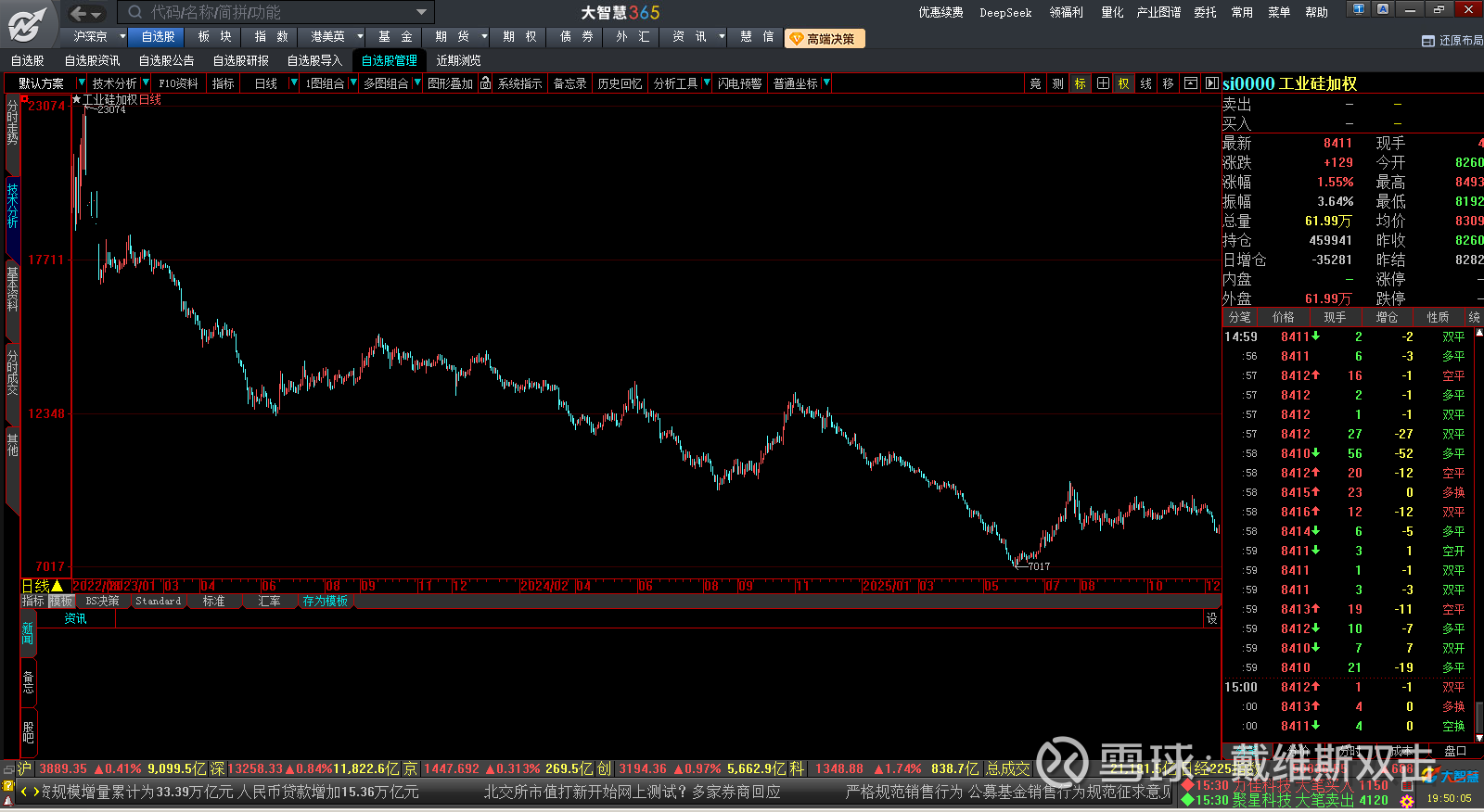Click the blue monitor icon in title bar
Viewport: 1484px width, 812px height.
pyautogui.click(x=1359, y=9)
